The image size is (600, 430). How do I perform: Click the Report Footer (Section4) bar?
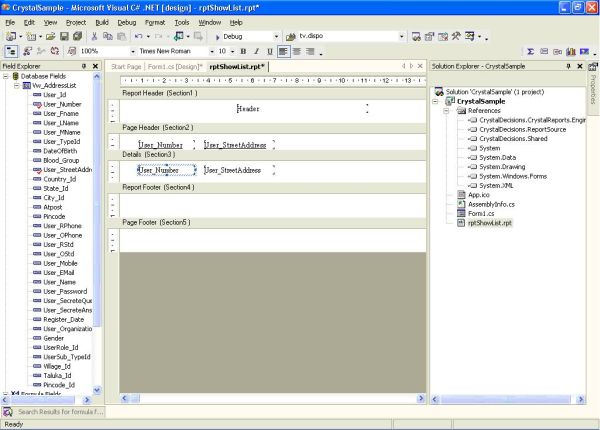(x=267, y=187)
